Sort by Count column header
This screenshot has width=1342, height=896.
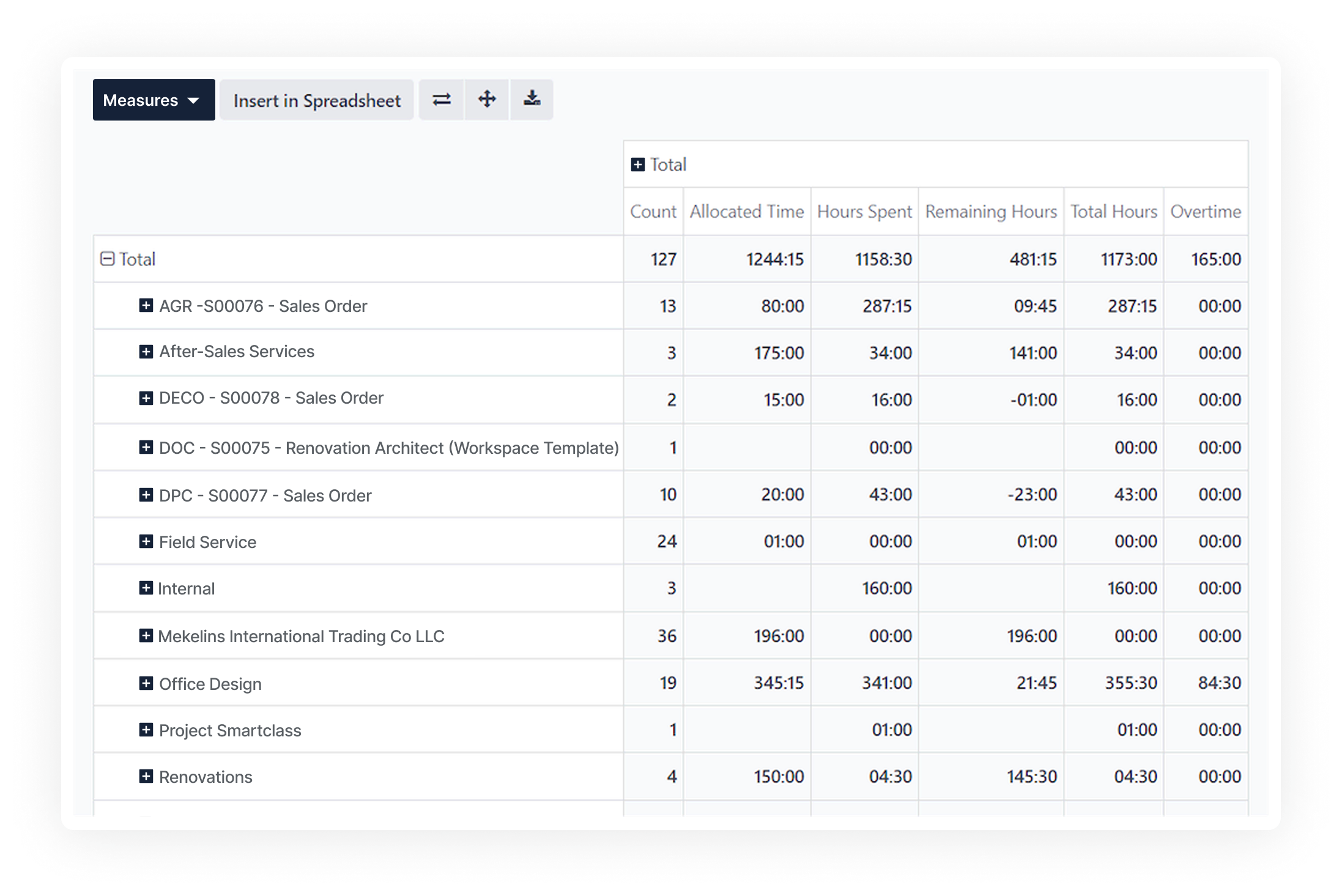[x=653, y=212]
